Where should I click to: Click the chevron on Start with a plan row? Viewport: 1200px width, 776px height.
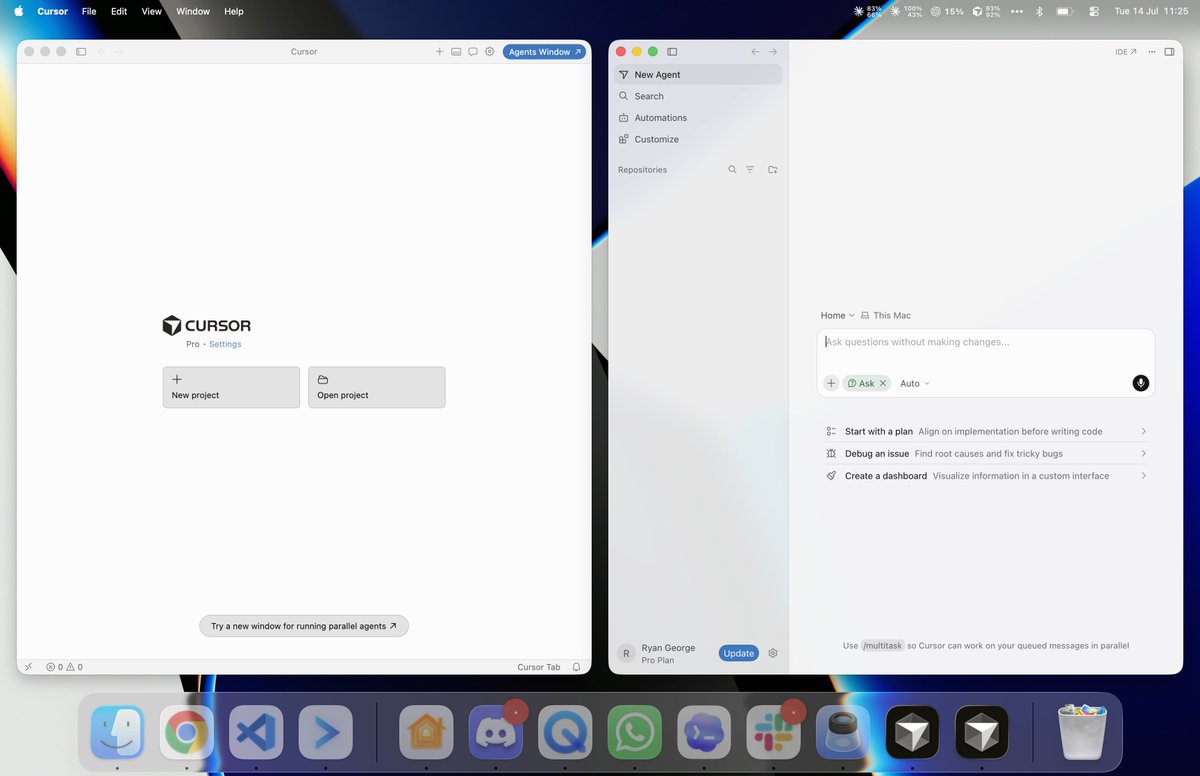pos(1143,432)
